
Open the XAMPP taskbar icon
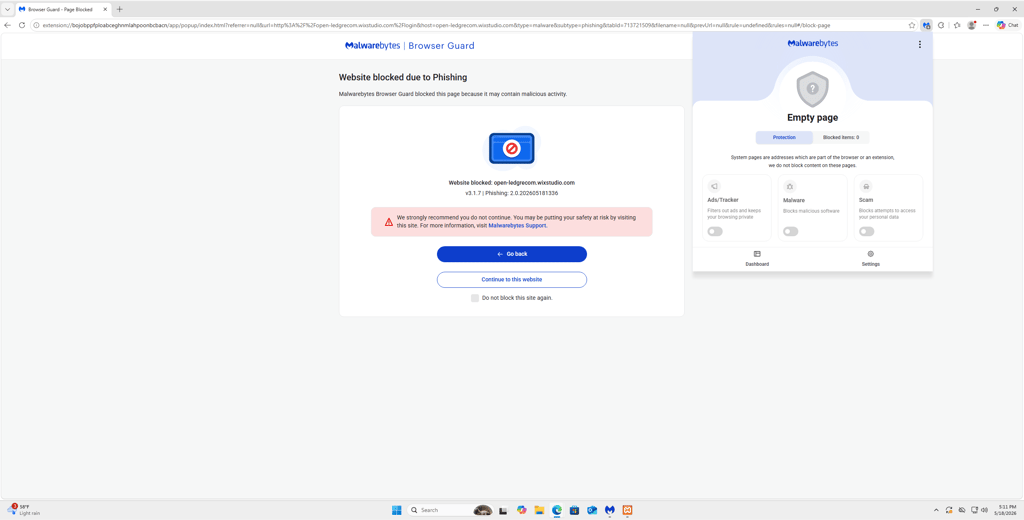[627, 510]
